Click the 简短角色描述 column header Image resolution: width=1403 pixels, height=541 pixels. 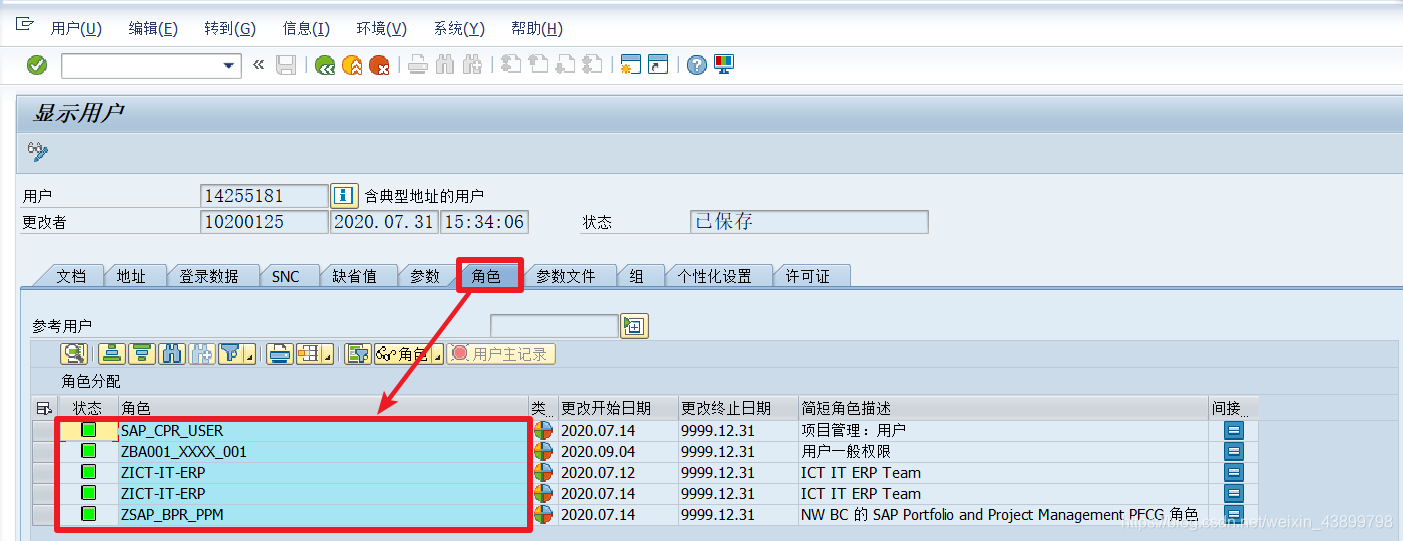(1003, 408)
